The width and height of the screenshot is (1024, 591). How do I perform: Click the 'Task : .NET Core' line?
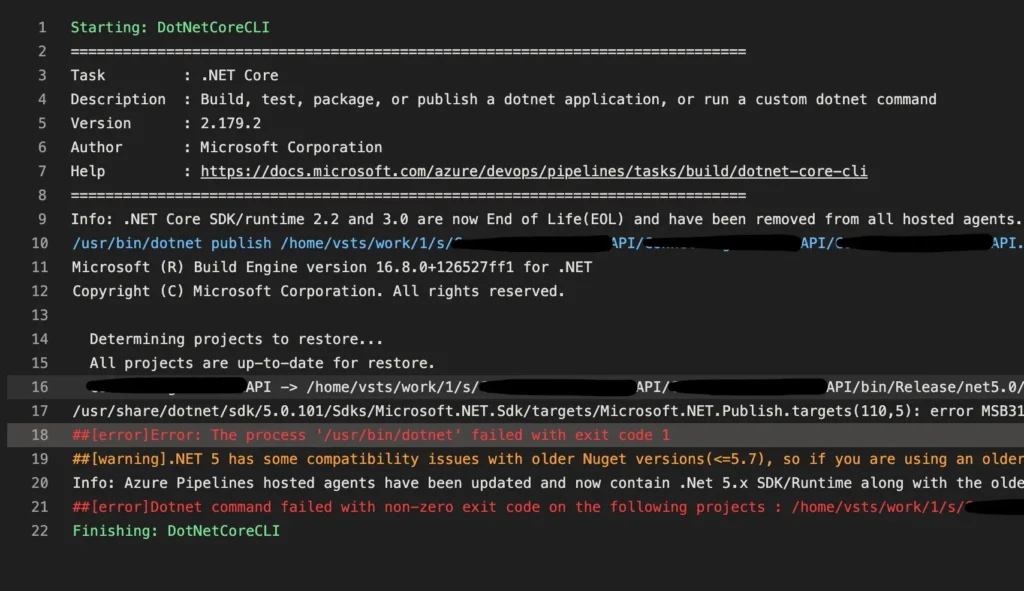[x=174, y=75]
